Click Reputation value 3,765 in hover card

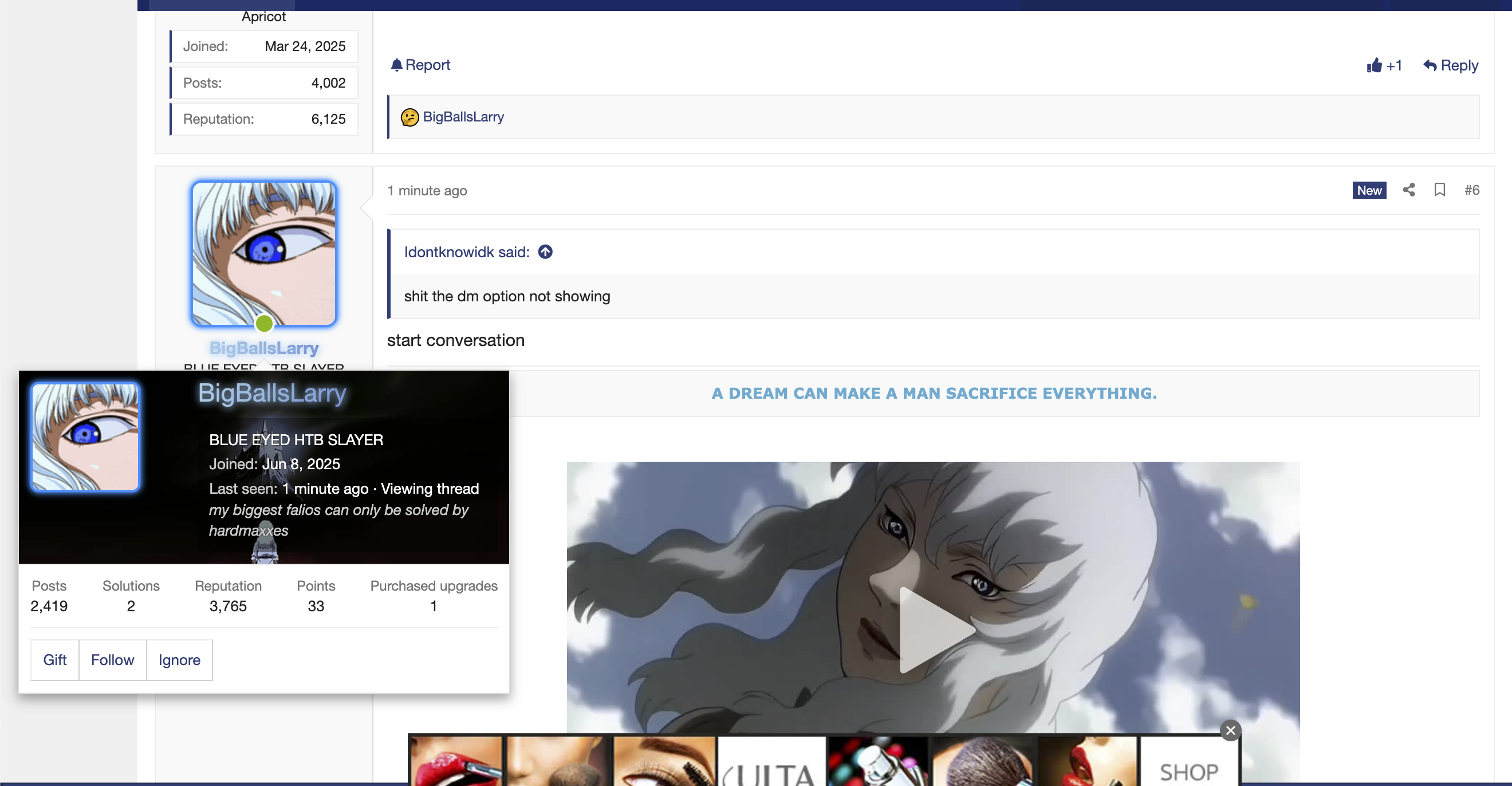coord(228,606)
